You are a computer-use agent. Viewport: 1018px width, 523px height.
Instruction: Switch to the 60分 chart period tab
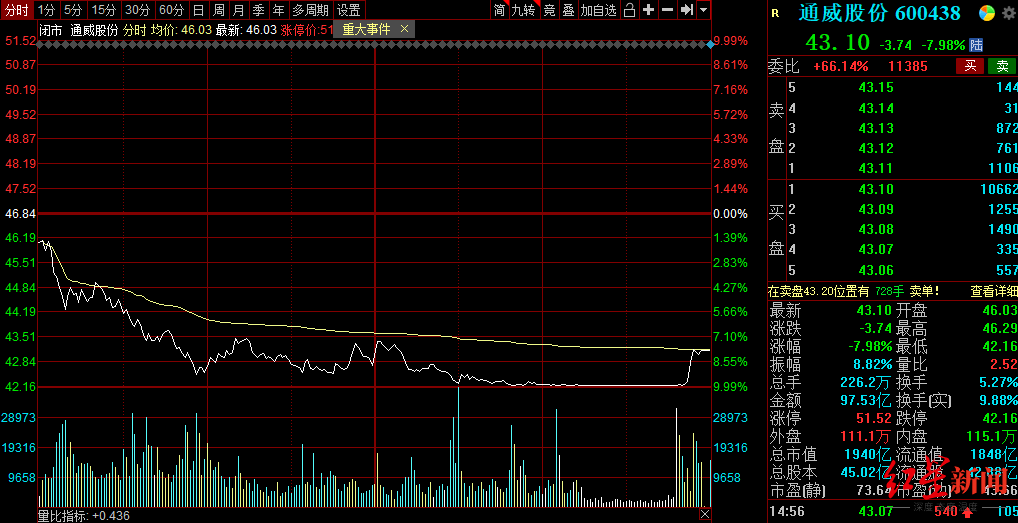(x=171, y=10)
